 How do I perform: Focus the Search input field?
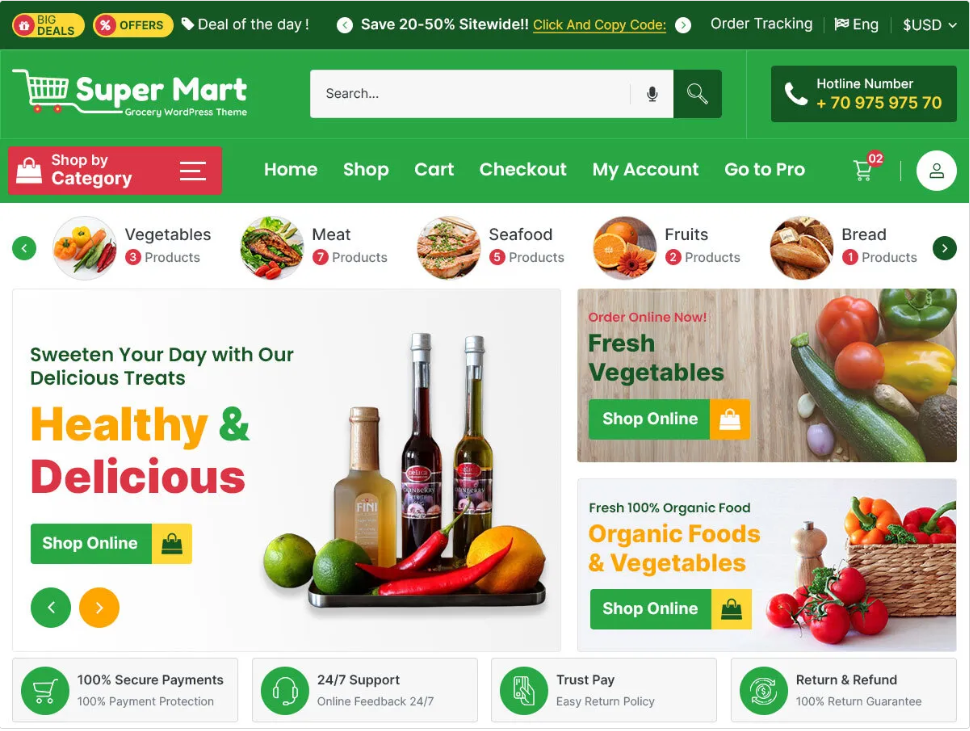470,94
